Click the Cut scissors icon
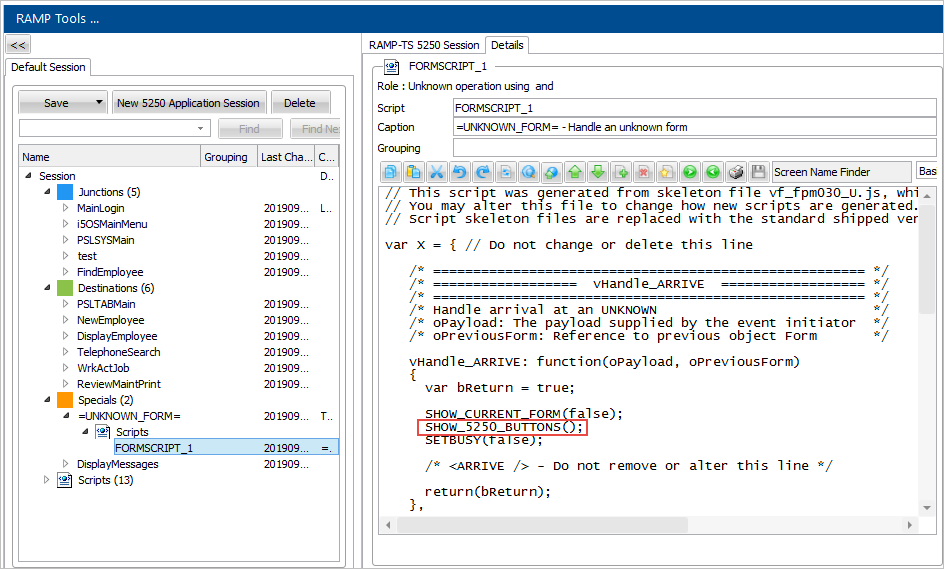The height and width of the screenshot is (569, 944). (x=437, y=172)
